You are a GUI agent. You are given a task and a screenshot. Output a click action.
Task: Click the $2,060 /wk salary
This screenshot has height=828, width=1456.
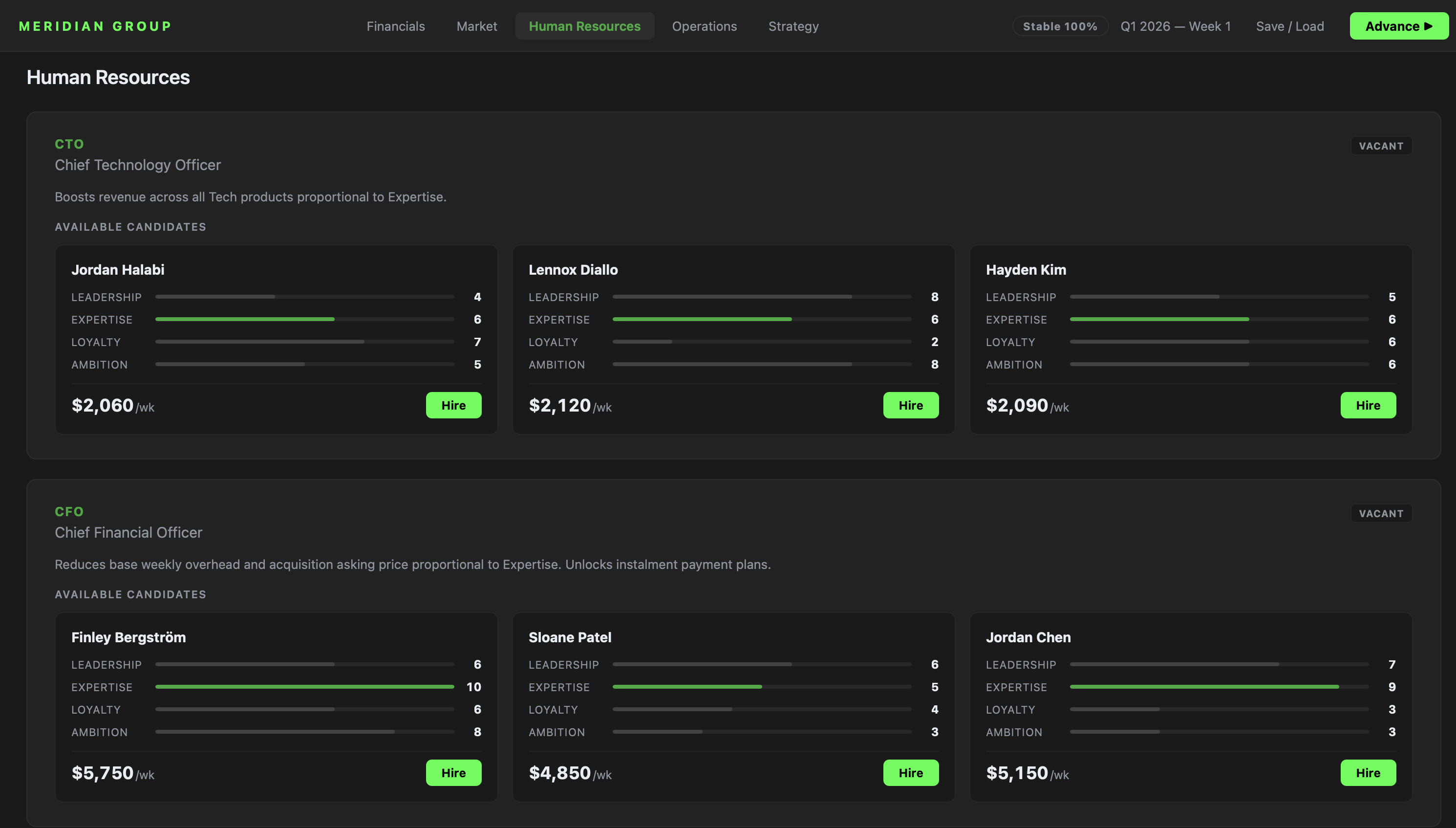pyautogui.click(x=112, y=406)
